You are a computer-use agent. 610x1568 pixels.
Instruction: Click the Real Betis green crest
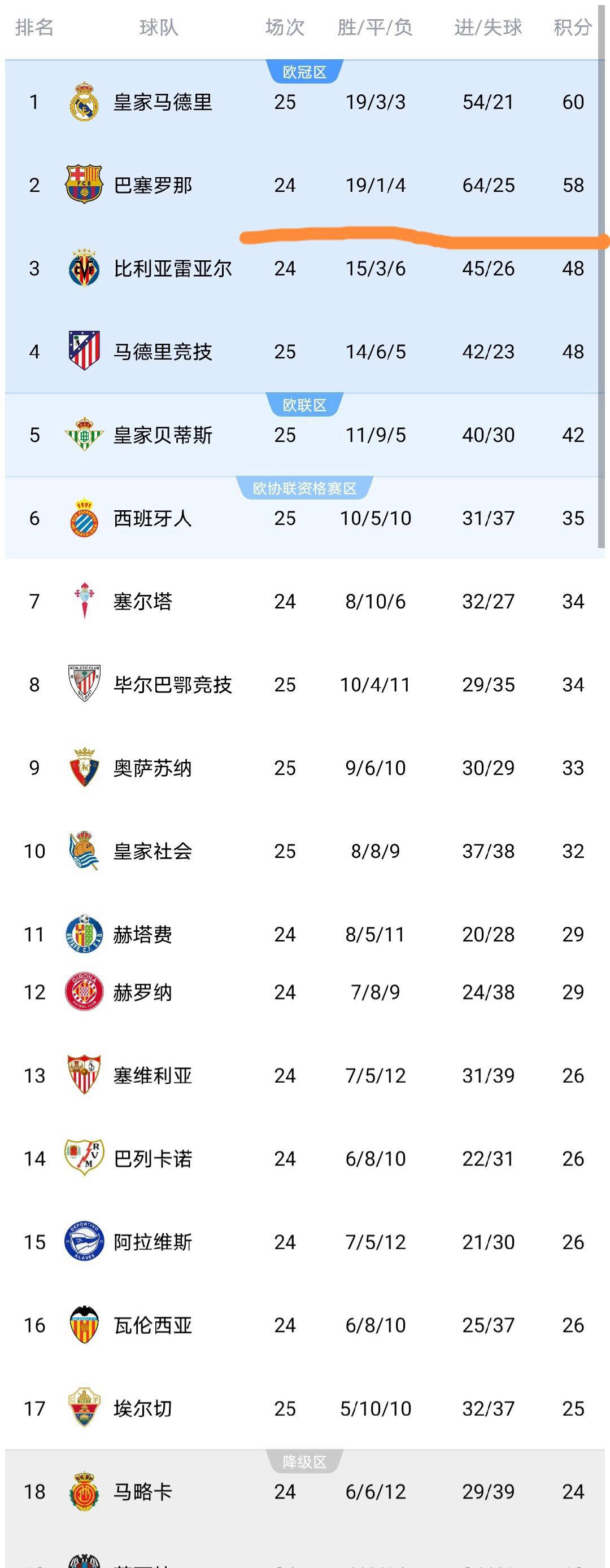pos(84,434)
